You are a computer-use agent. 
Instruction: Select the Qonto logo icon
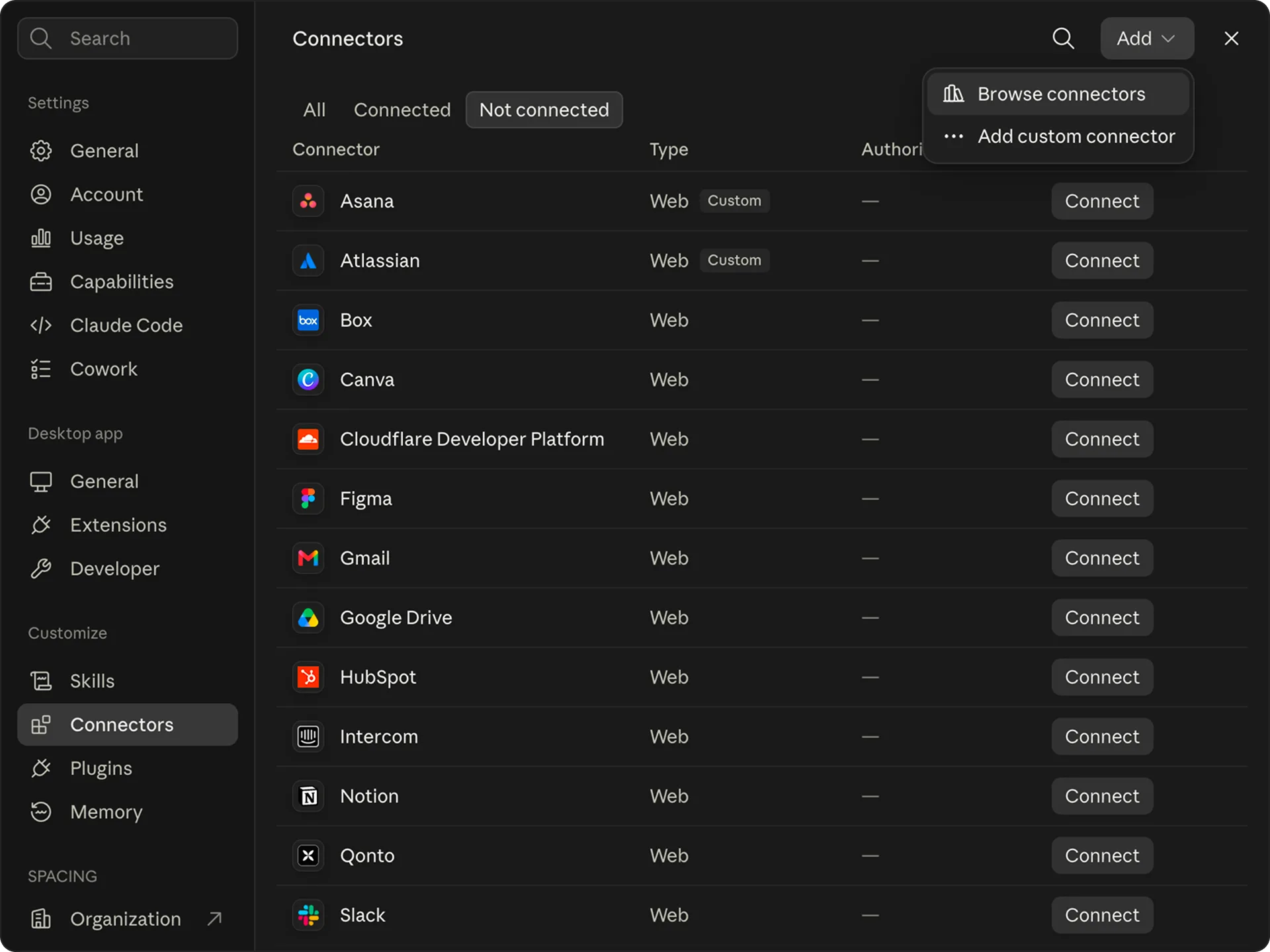pos(308,855)
